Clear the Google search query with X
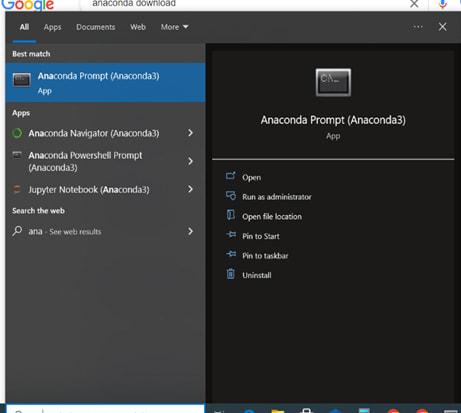The image size is (461, 413). [414, 4]
